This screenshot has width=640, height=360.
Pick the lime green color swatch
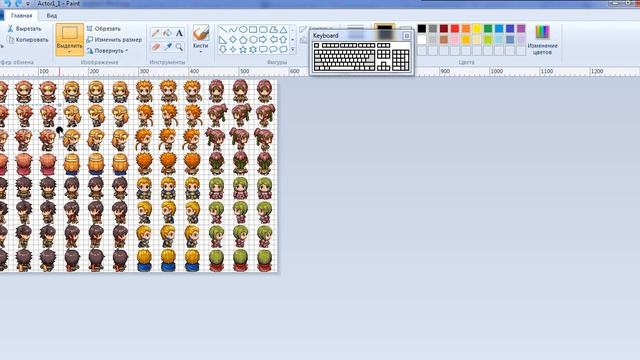[488, 40]
